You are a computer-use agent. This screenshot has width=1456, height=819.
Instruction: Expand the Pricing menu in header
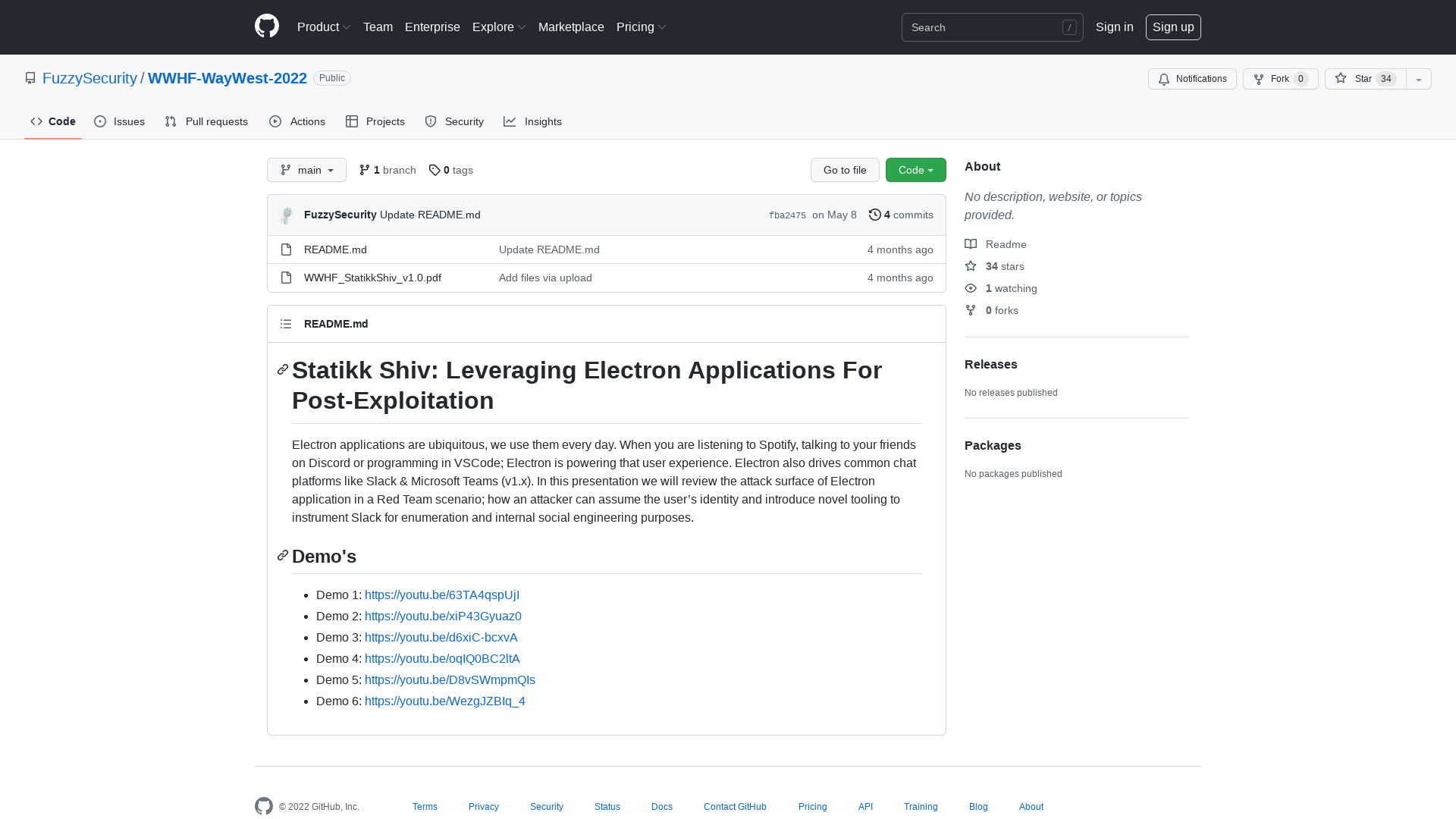click(642, 27)
